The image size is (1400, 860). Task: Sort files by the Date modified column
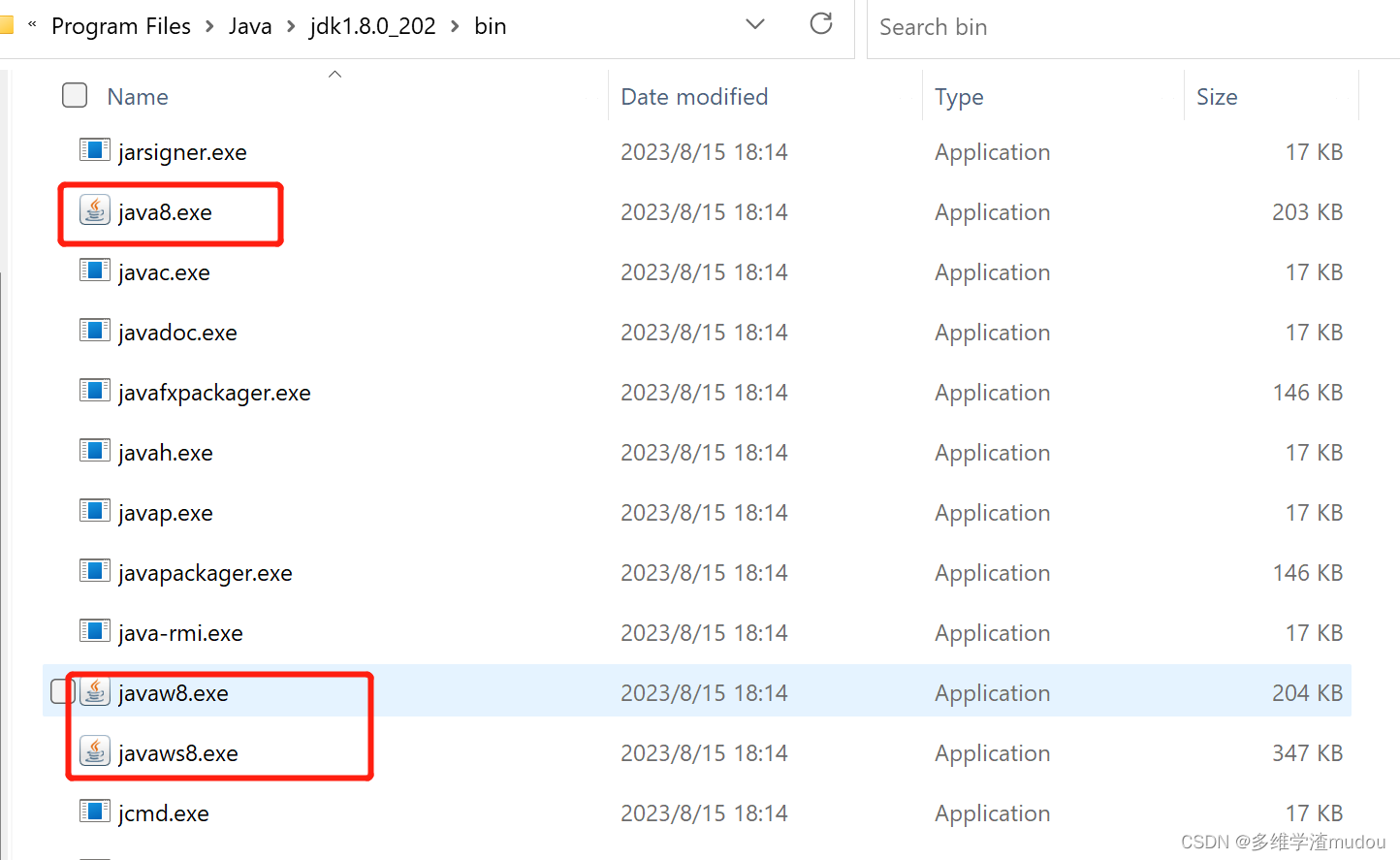tap(694, 96)
